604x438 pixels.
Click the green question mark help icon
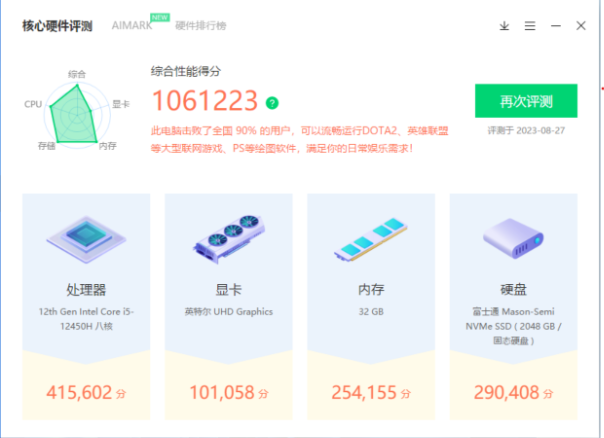tap(272, 103)
